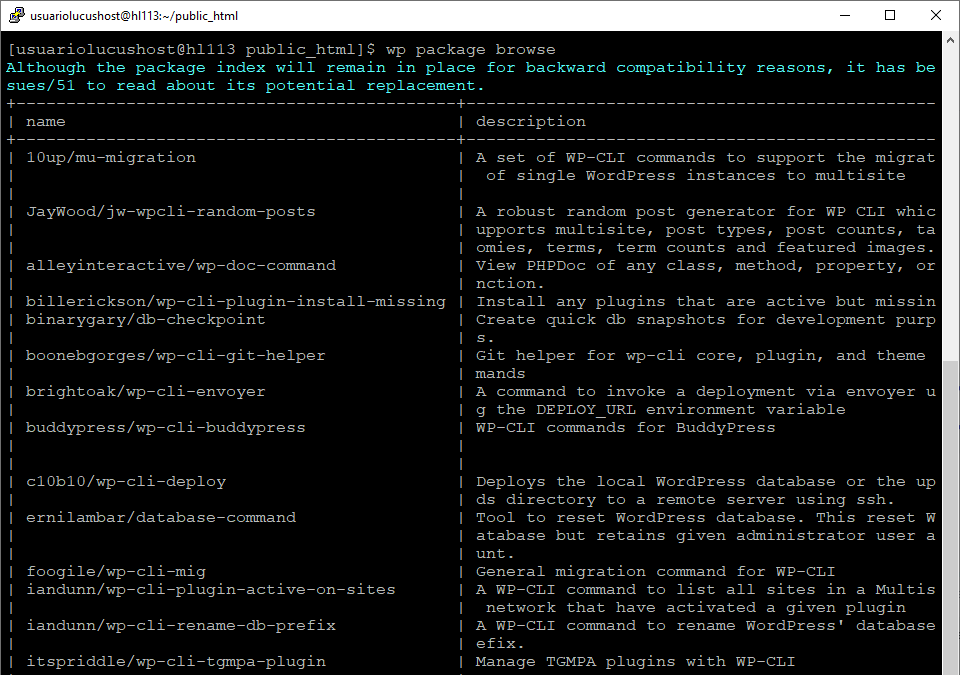Click 'g the DEPLOY_URL environment variable' line
Screen dimensions: 960x675
tap(661, 410)
